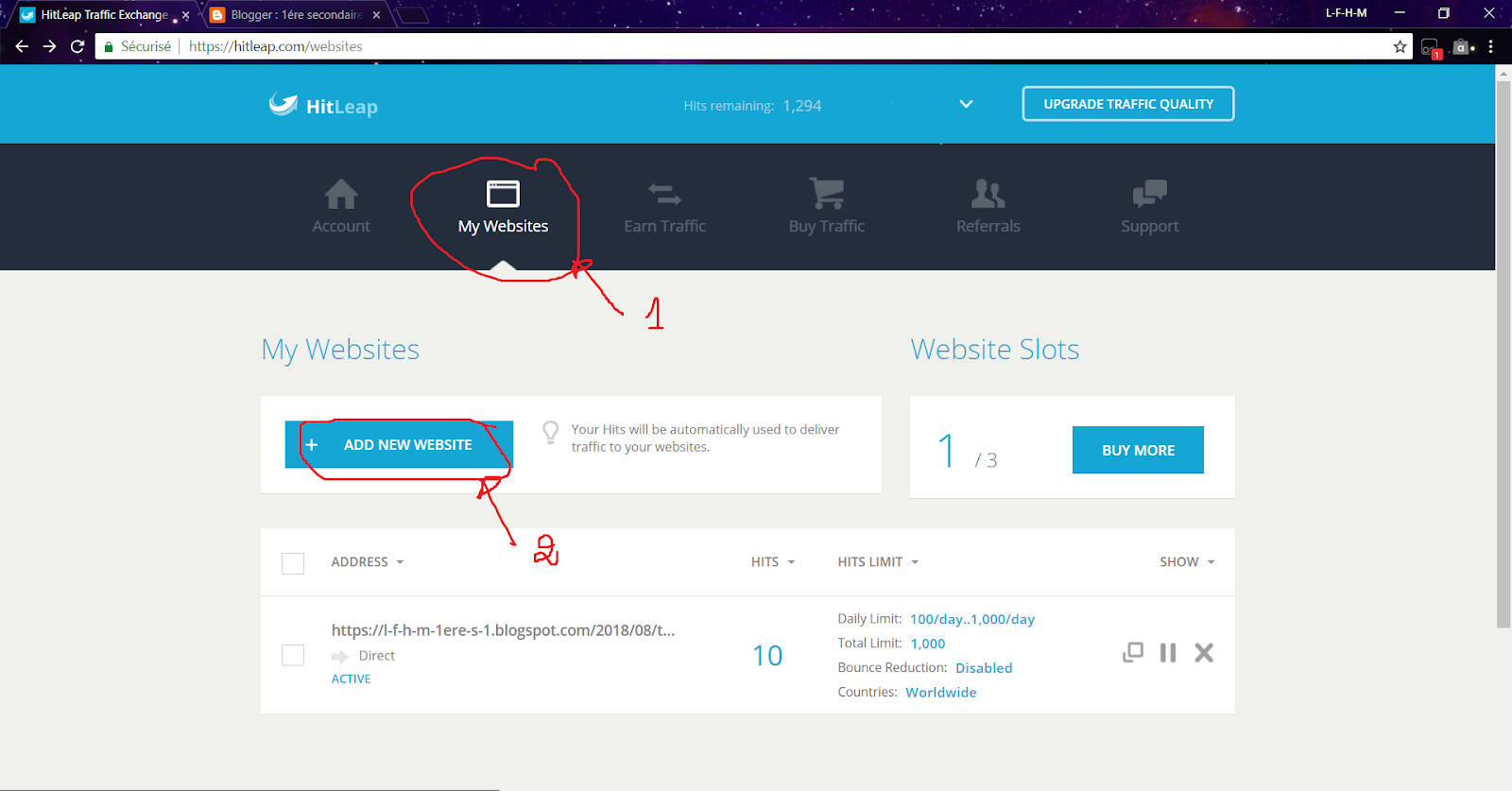Delete the blogspot website with the X

(1203, 652)
